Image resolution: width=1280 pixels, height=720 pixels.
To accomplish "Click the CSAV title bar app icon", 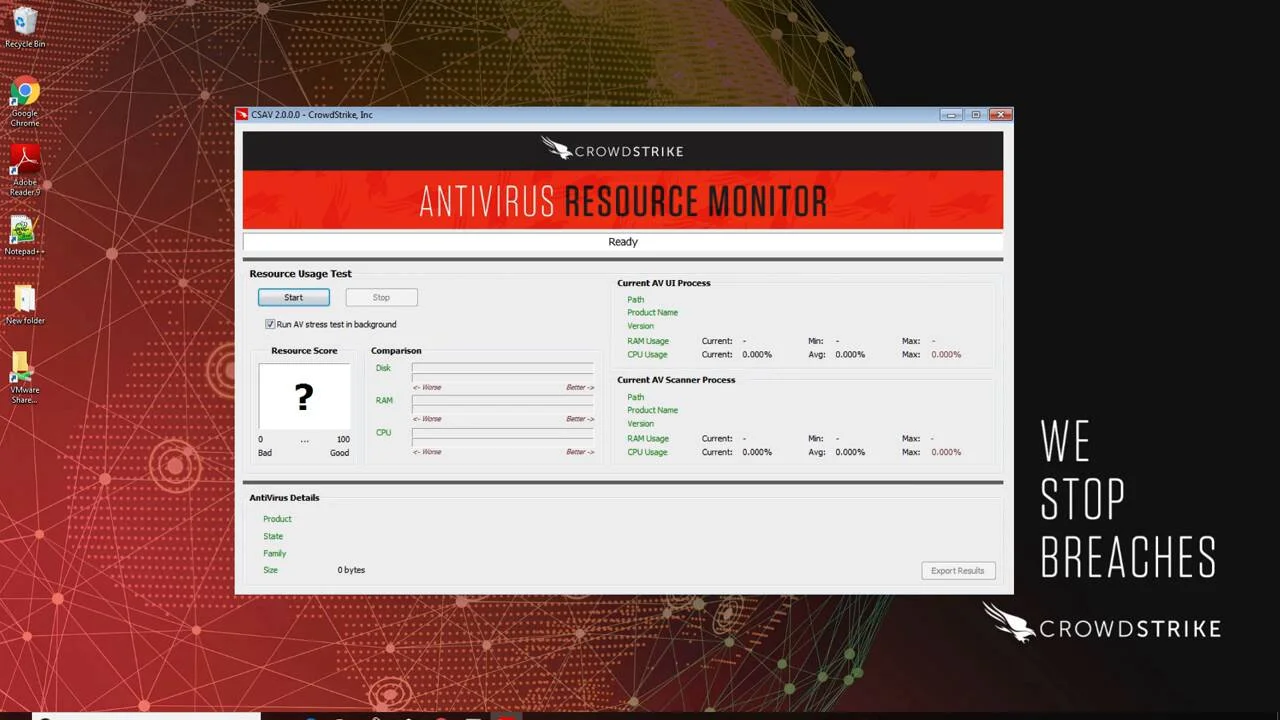I will (x=242, y=115).
